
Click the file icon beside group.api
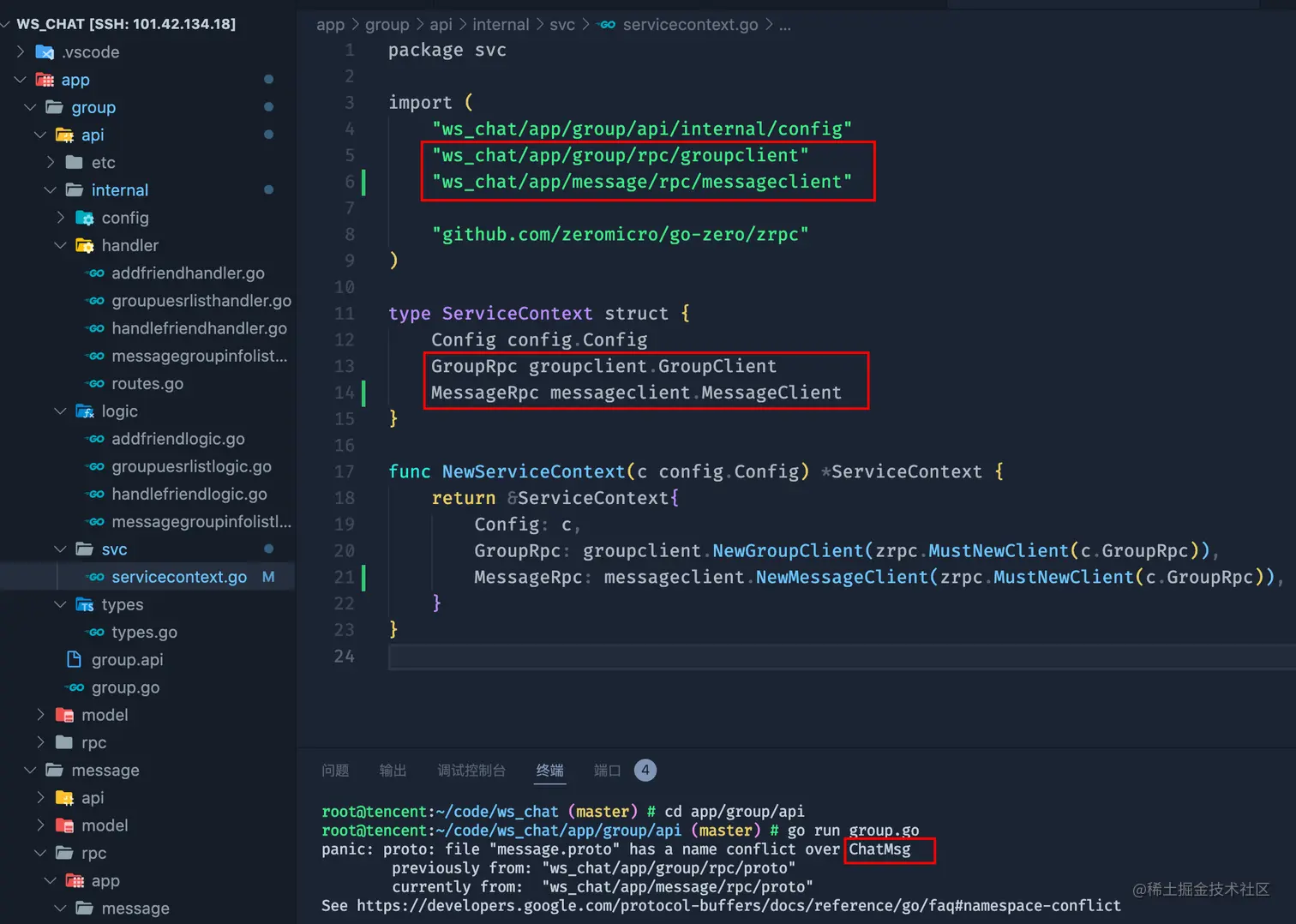[75, 660]
